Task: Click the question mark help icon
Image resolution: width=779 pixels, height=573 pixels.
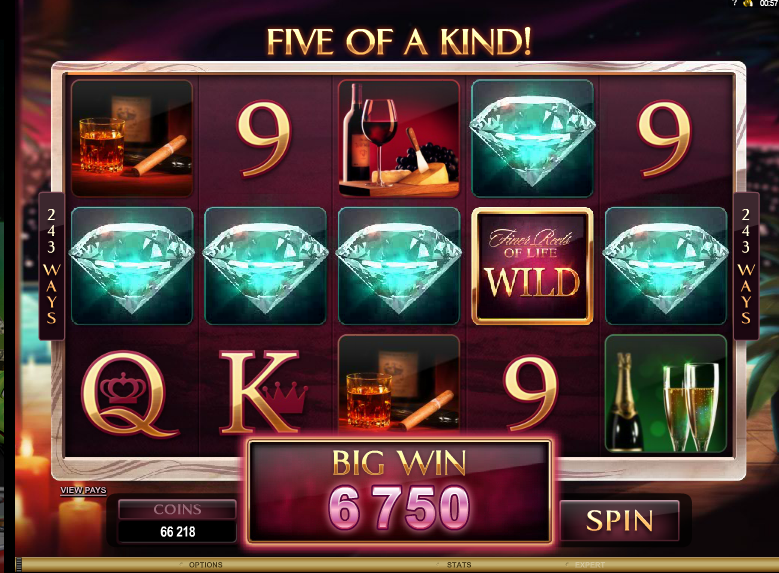Action: pyautogui.click(x=735, y=3)
